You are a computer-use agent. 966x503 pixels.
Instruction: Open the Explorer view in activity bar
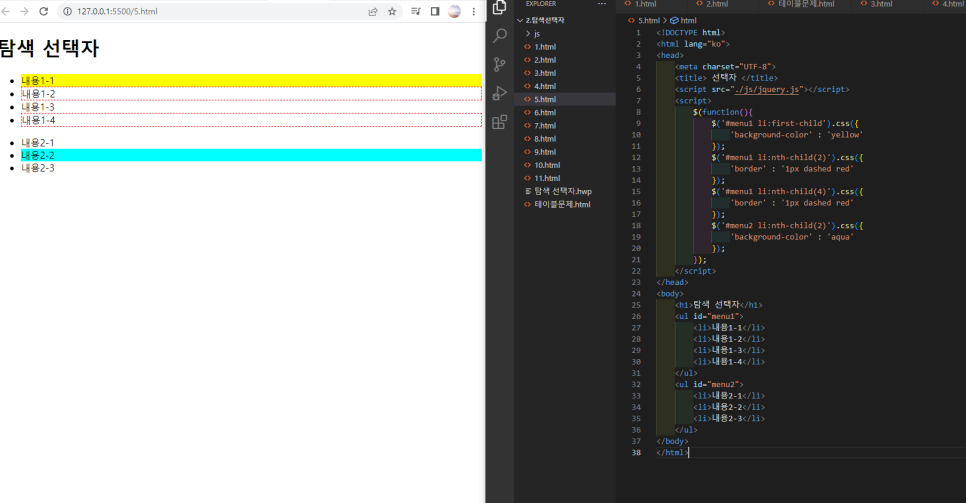click(x=500, y=7)
